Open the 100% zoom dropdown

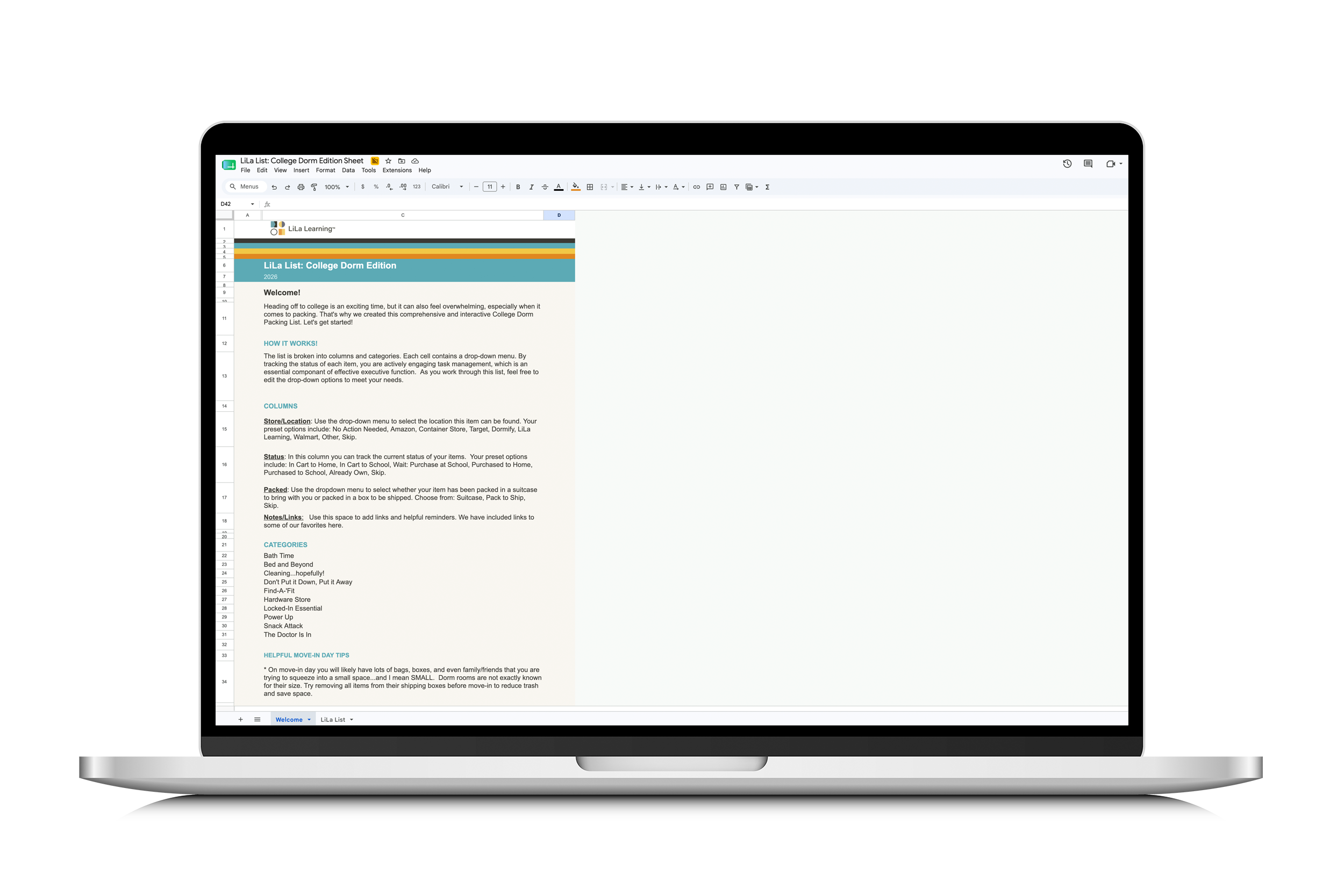click(x=337, y=187)
